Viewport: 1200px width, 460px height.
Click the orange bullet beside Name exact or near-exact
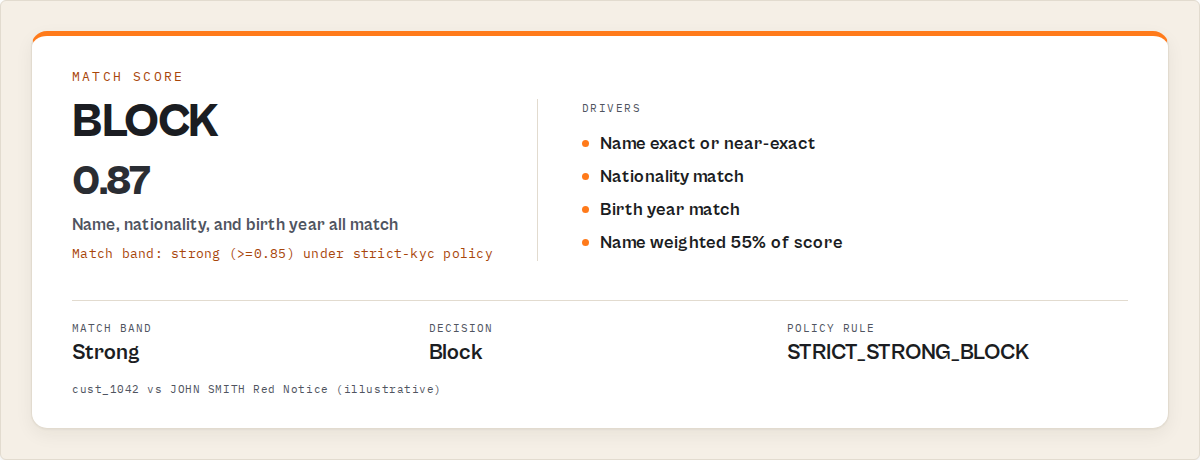(586, 143)
